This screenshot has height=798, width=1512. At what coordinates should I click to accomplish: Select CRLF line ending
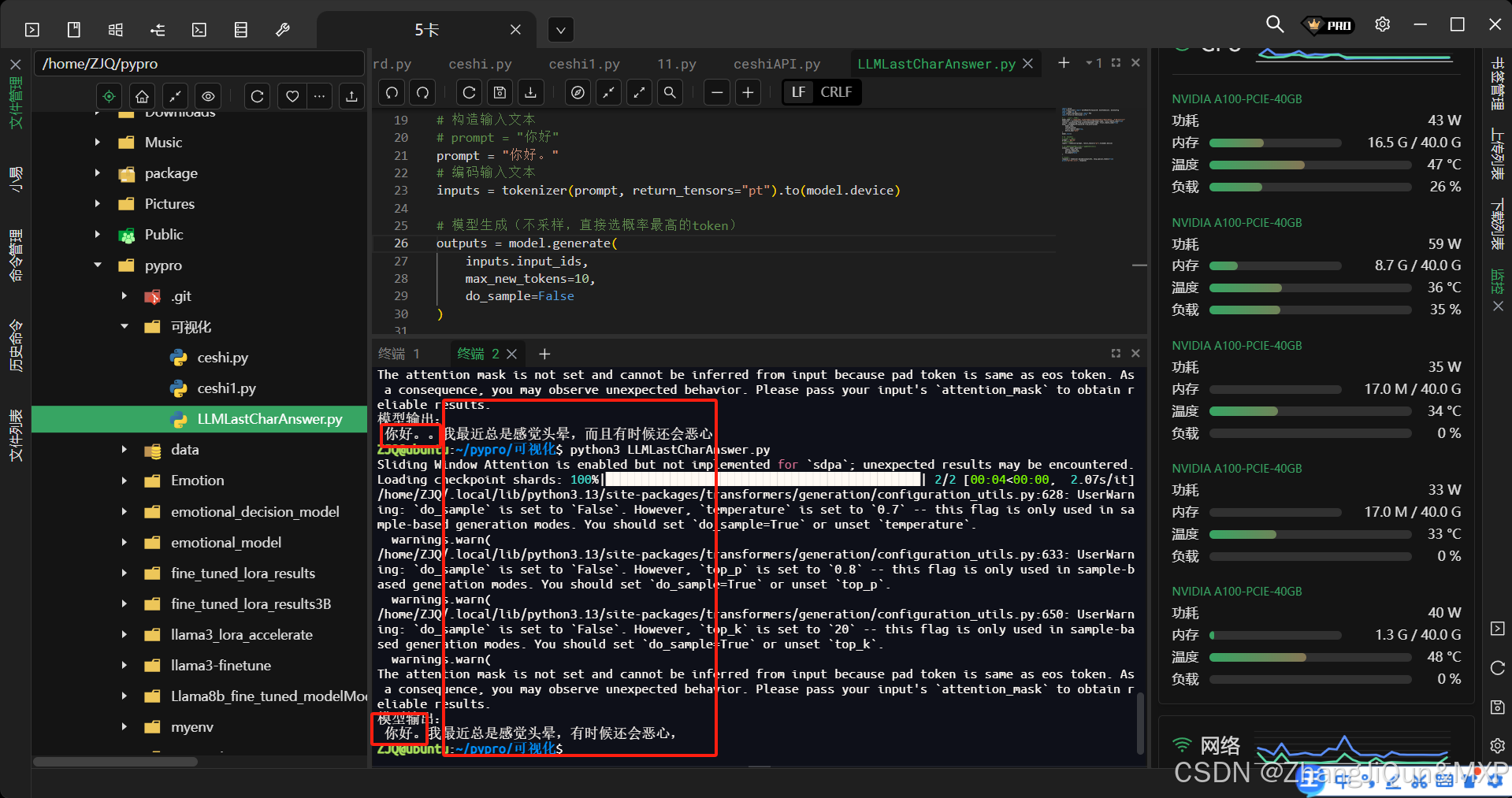click(x=836, y=92)
